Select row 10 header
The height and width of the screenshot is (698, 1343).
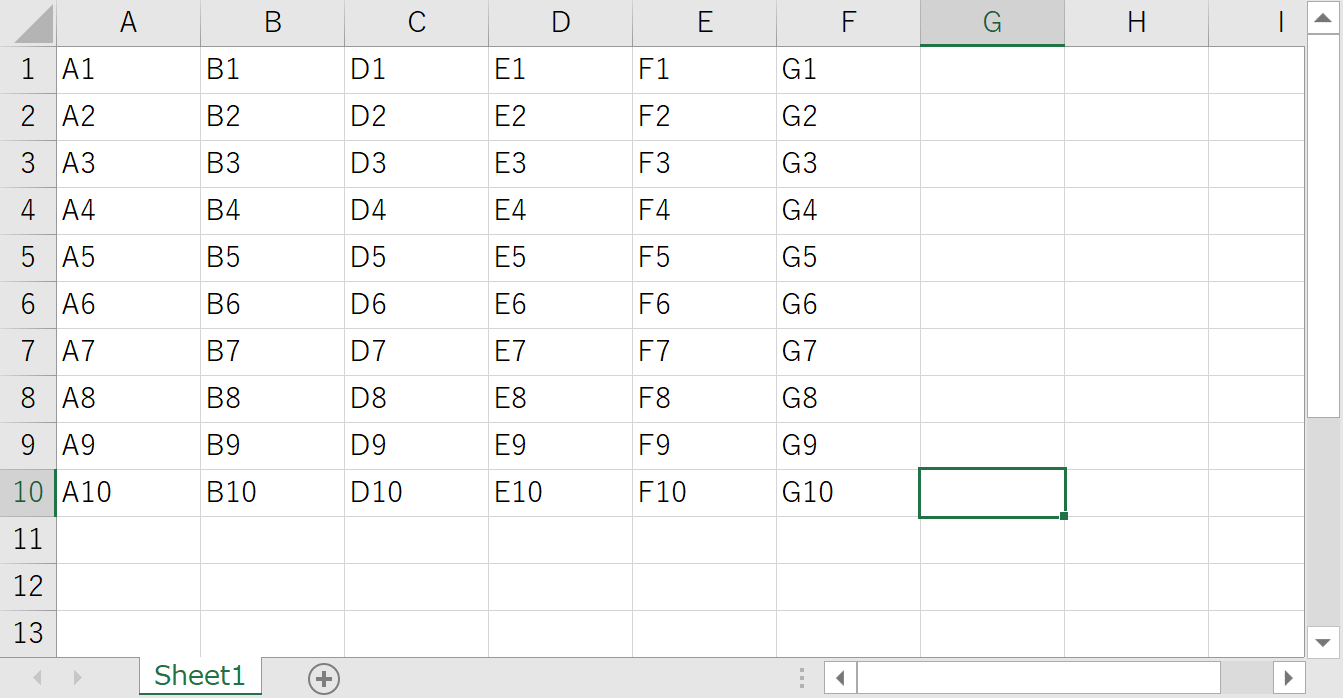tap(28, 492)
